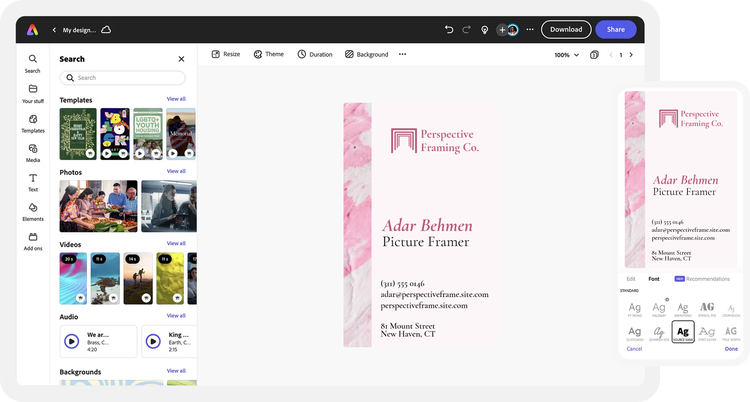Click the Resize tool
Image resolution: width=750 pixels, height=402 pixels.
(x=226, y=55)
